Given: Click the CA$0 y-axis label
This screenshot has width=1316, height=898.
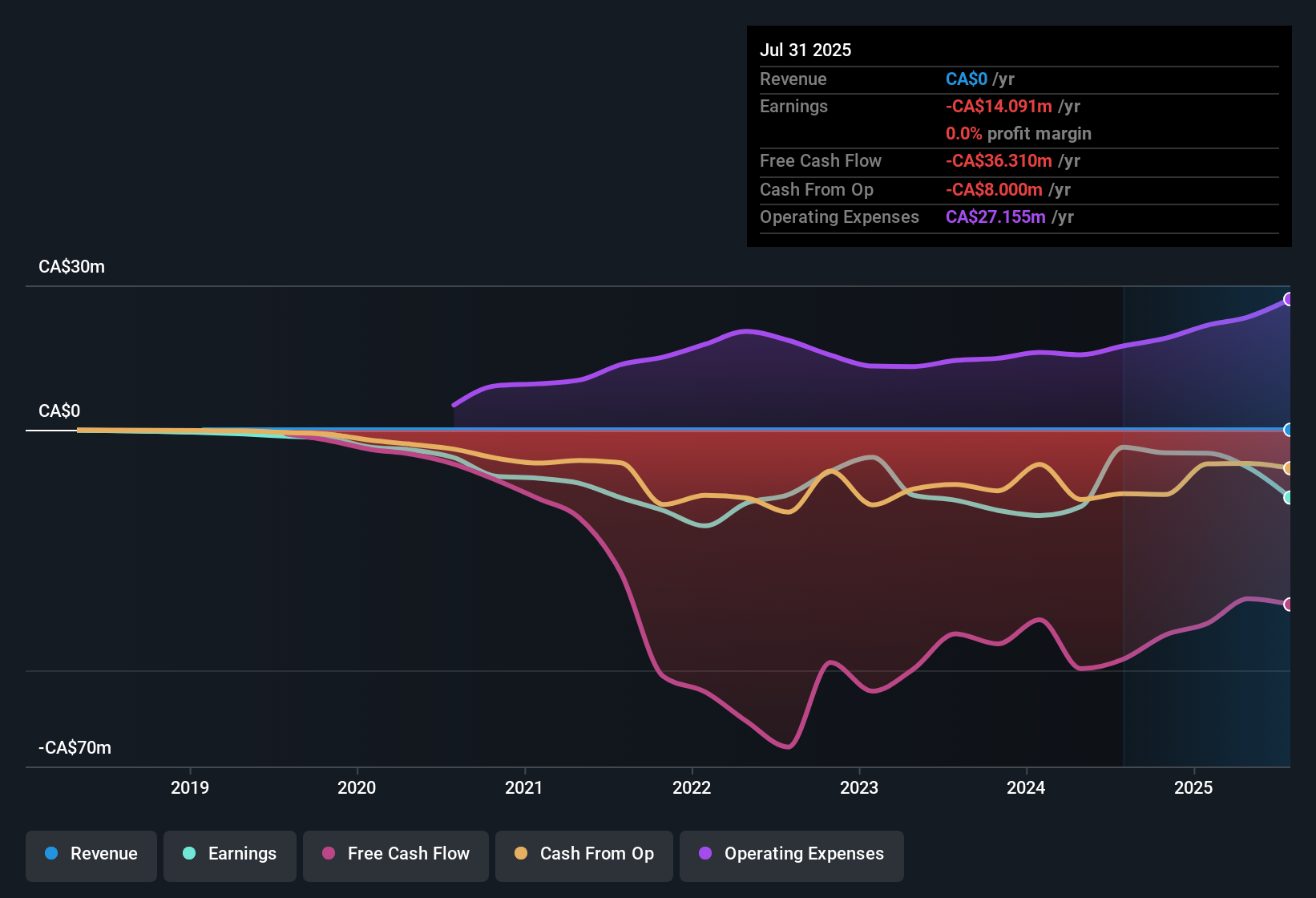Looking at the screenshot, I should 59,411.
